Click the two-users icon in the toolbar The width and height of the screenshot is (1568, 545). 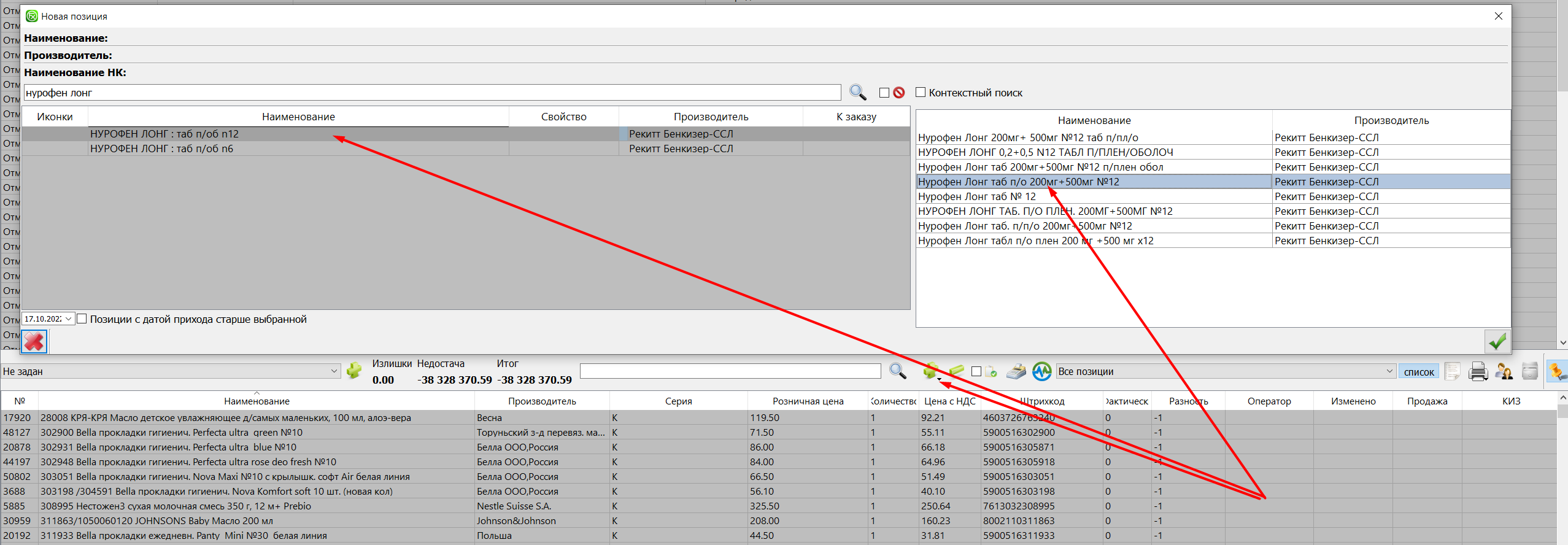tap(1504, 371)
